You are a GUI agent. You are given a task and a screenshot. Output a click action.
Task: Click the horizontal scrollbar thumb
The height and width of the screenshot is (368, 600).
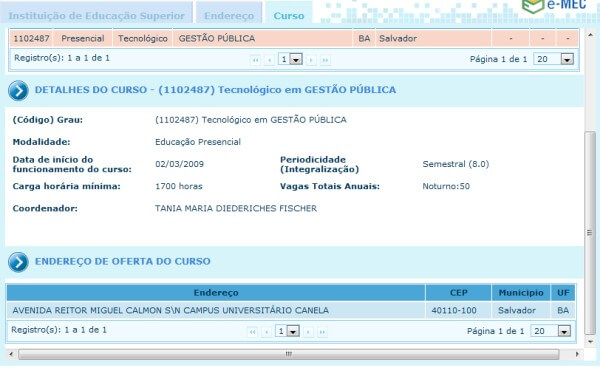tap(289, 354)
